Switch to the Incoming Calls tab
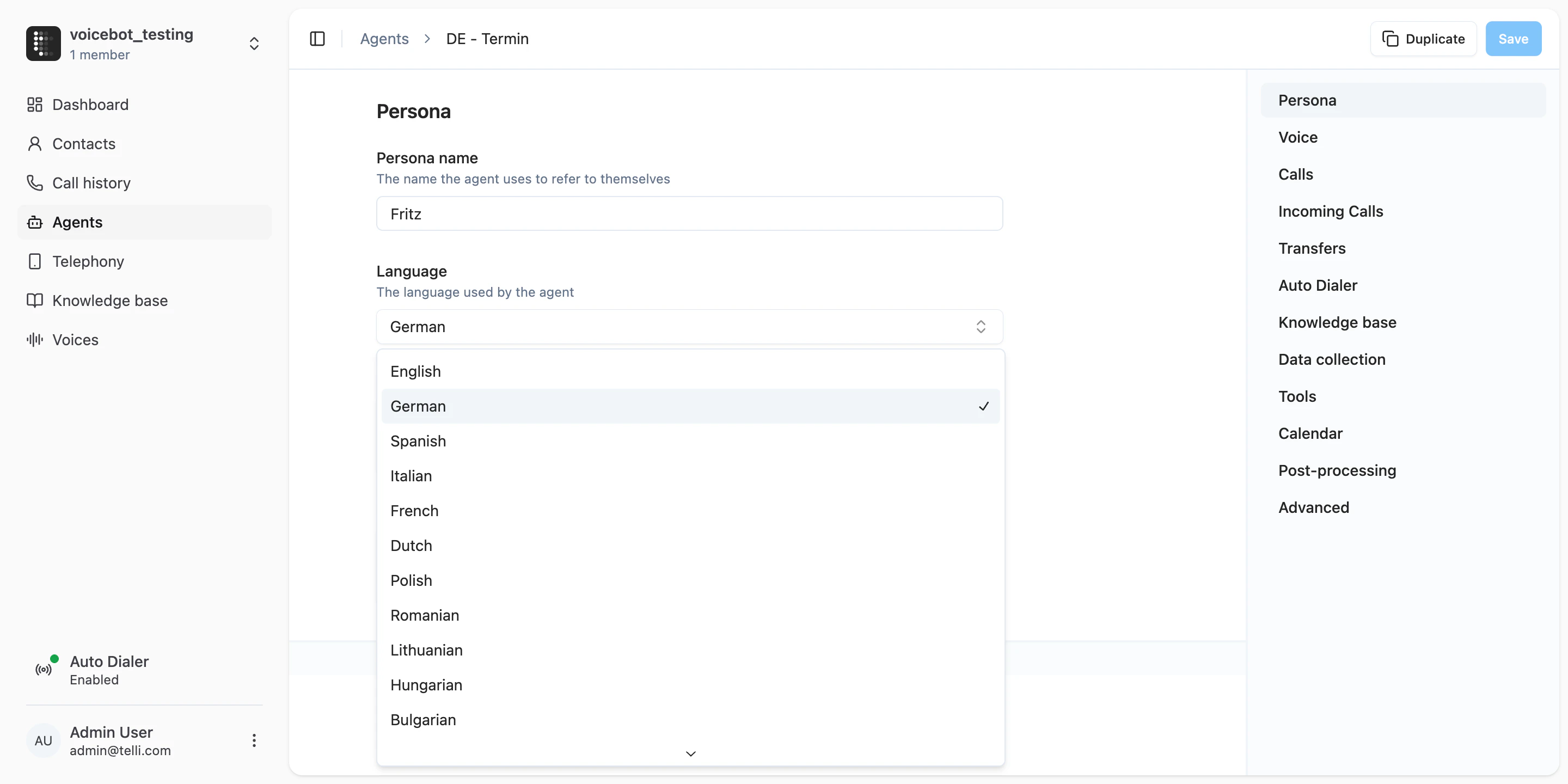 [1331, 211]
